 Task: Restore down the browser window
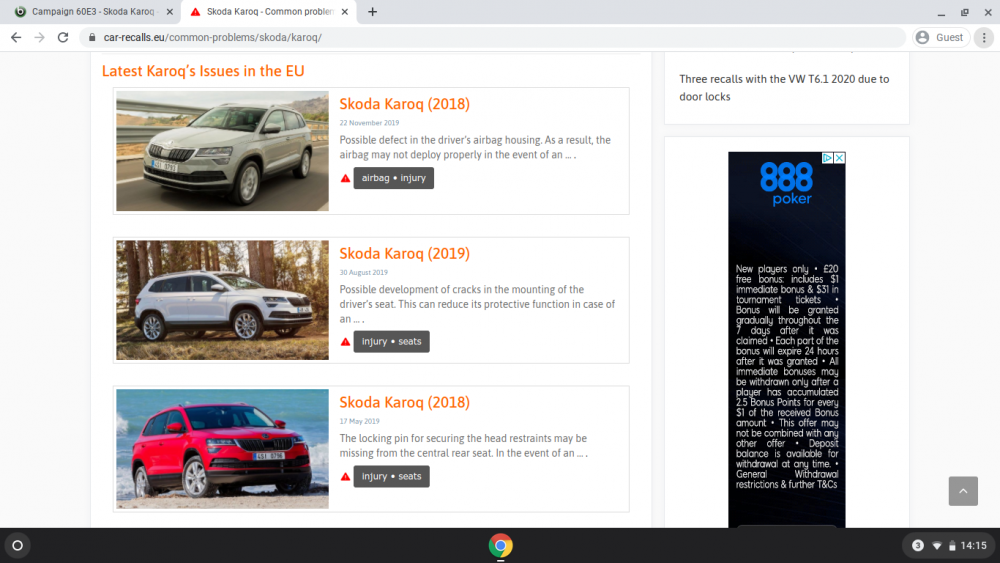click(x=965, y=11)
